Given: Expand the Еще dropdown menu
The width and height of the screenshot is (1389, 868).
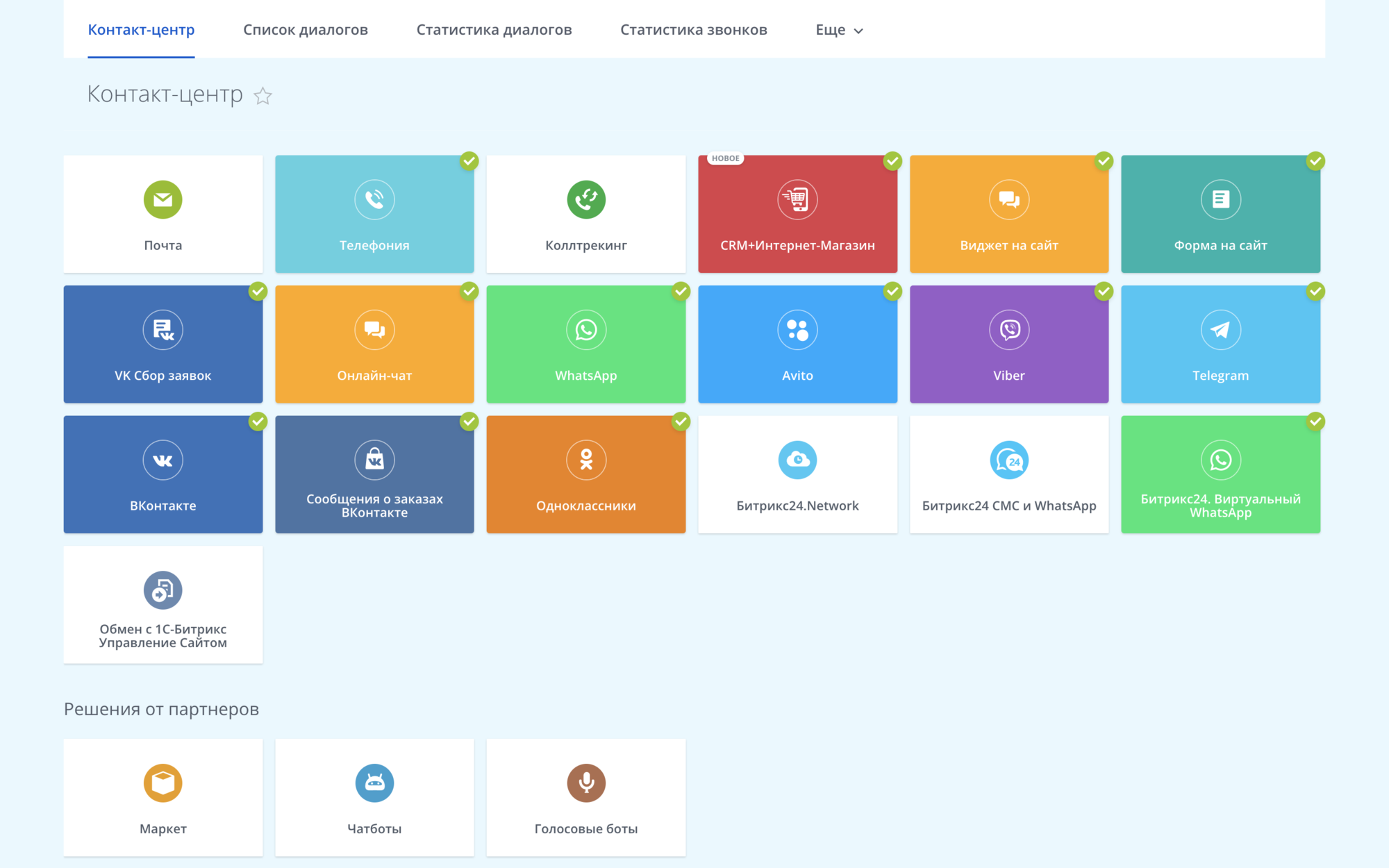Looking at the screenshot, I should [x=839, y=30].
